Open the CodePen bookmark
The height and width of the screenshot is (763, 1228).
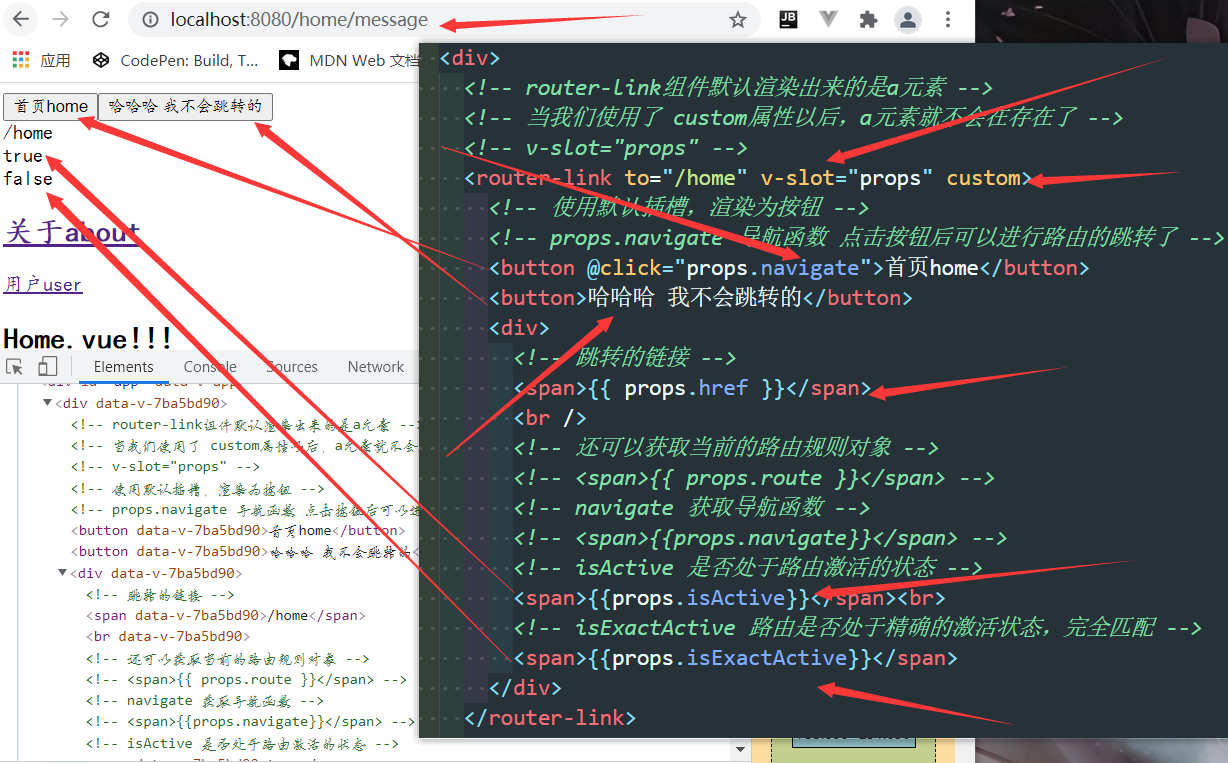[175, 60]
